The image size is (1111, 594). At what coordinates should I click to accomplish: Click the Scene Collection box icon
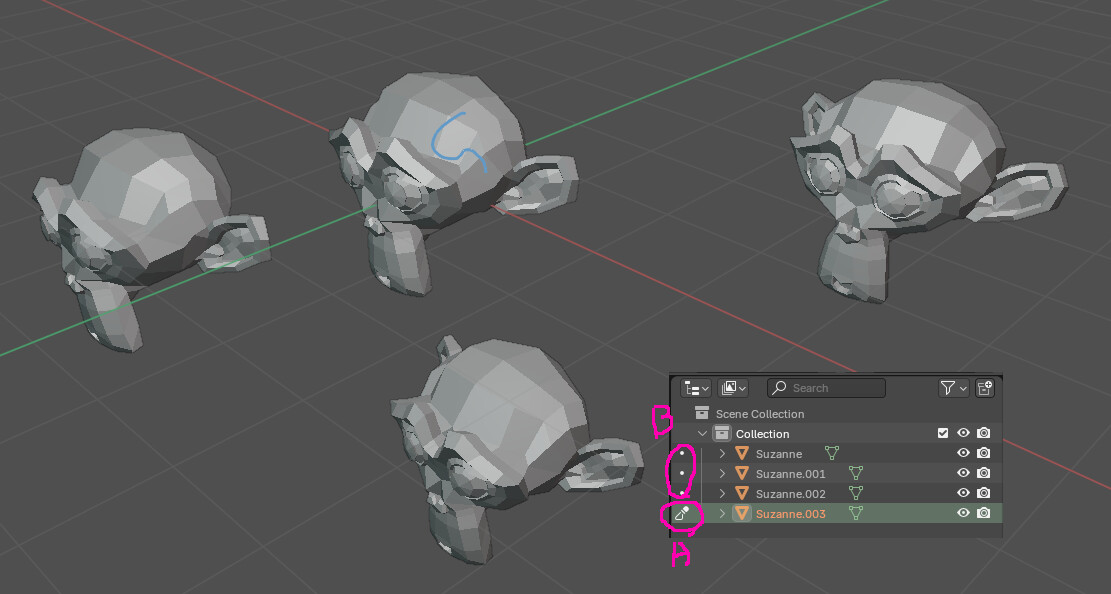coord(702,413)
